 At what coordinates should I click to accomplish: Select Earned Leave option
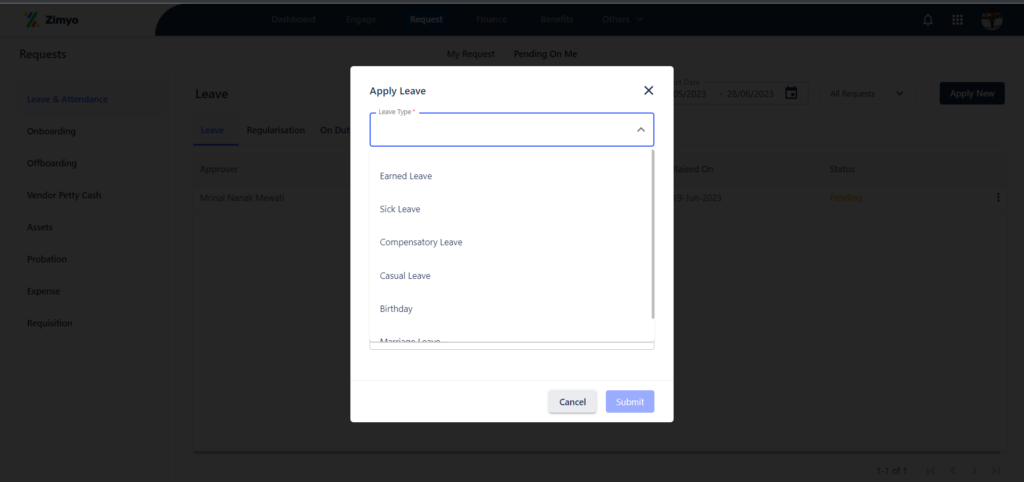(x=511, y=176)
